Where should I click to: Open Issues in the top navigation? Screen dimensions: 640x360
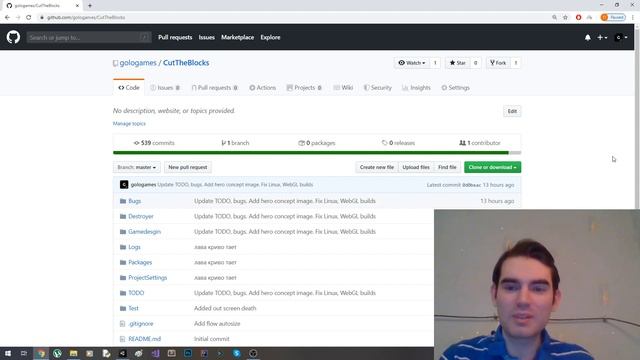point(207,37)
